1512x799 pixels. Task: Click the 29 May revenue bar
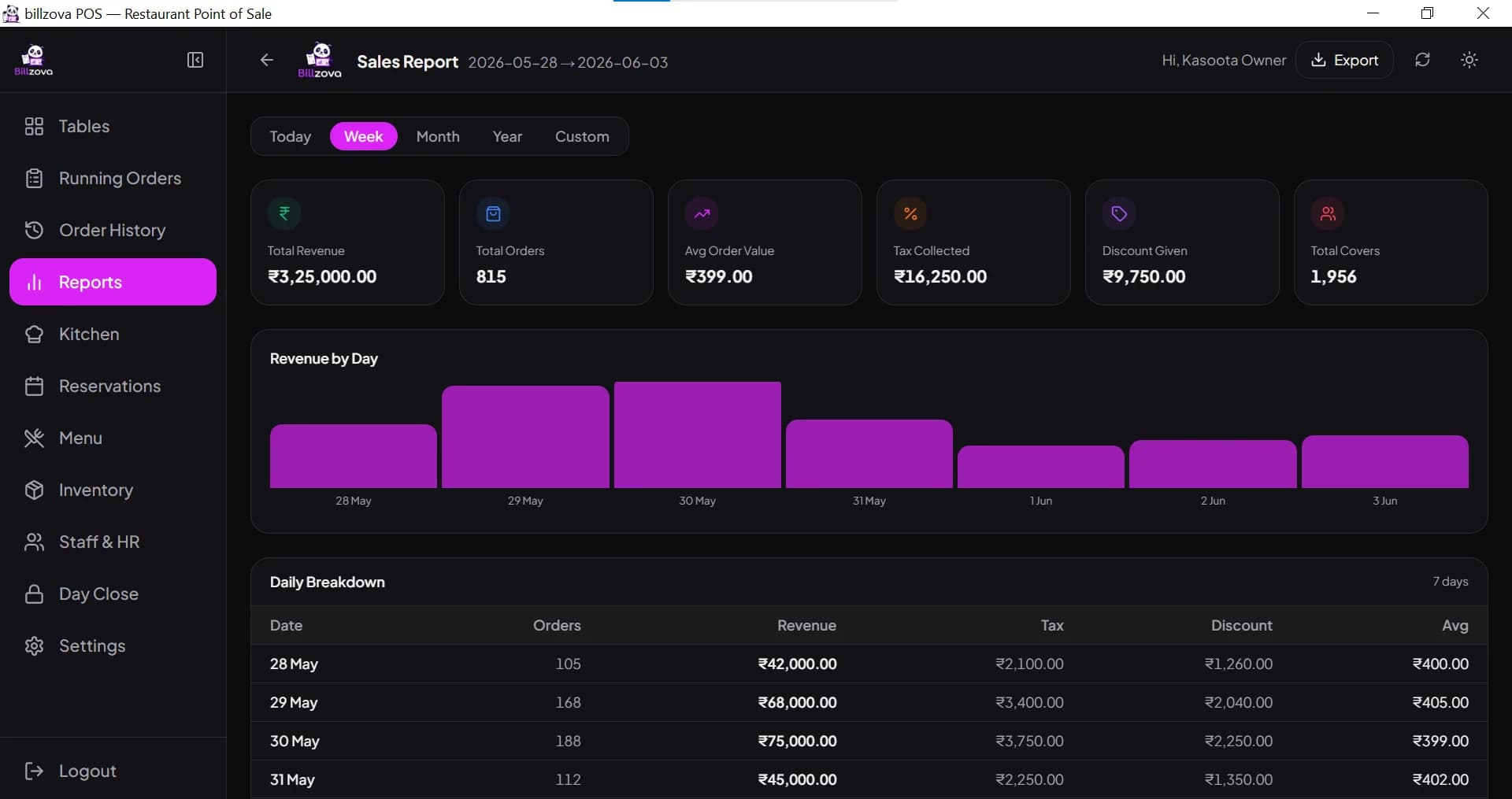pyautogui.click(x=525, y=437)
